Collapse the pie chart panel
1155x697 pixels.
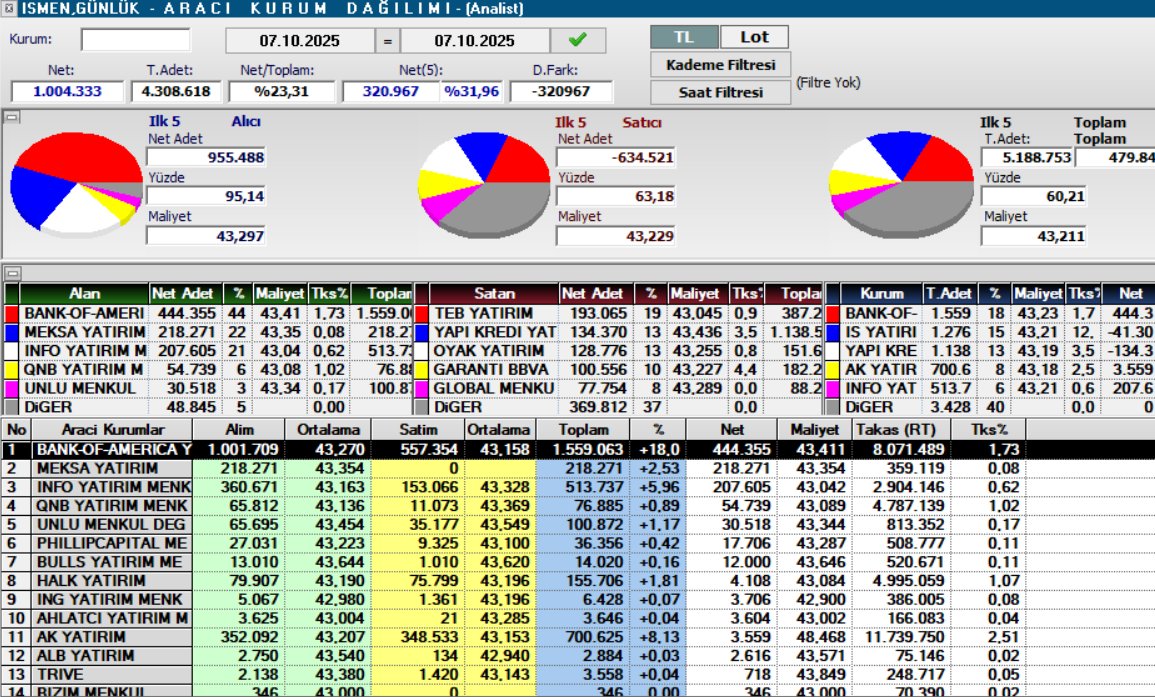pos(12,117)
